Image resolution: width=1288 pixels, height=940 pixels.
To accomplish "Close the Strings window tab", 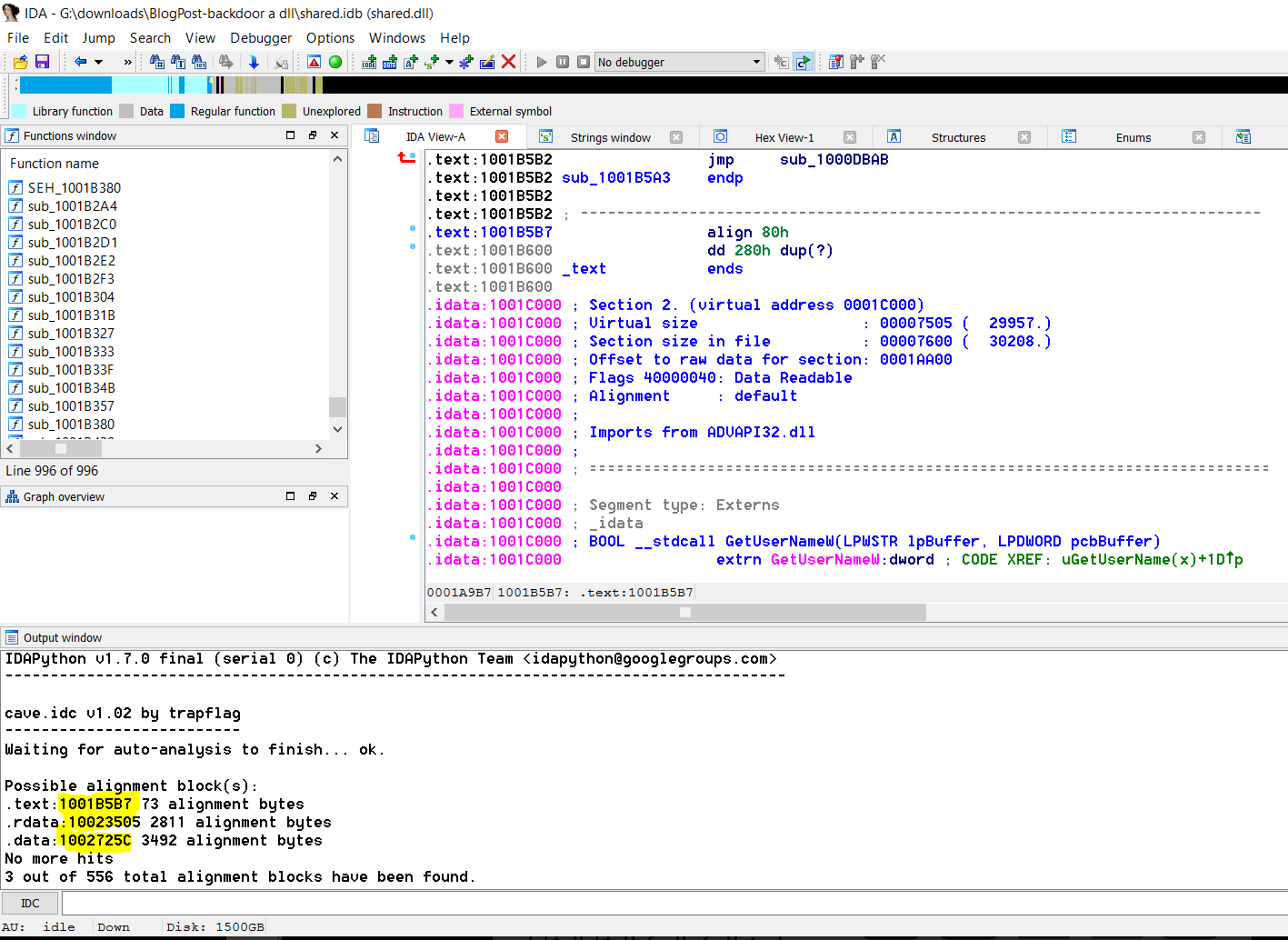I will coord(676,137).
